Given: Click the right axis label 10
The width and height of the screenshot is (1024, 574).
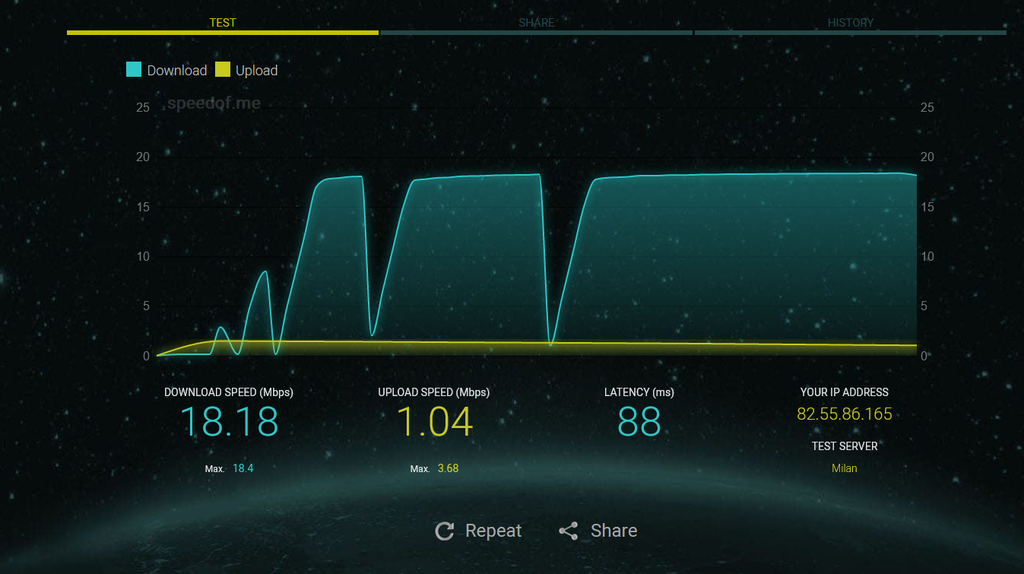Looking at the screenshot, I should coord(927,257).
